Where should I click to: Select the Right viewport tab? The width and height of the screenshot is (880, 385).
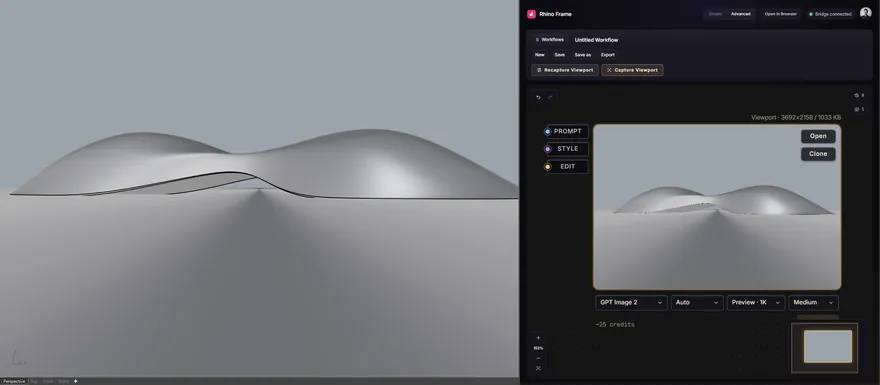63,381
